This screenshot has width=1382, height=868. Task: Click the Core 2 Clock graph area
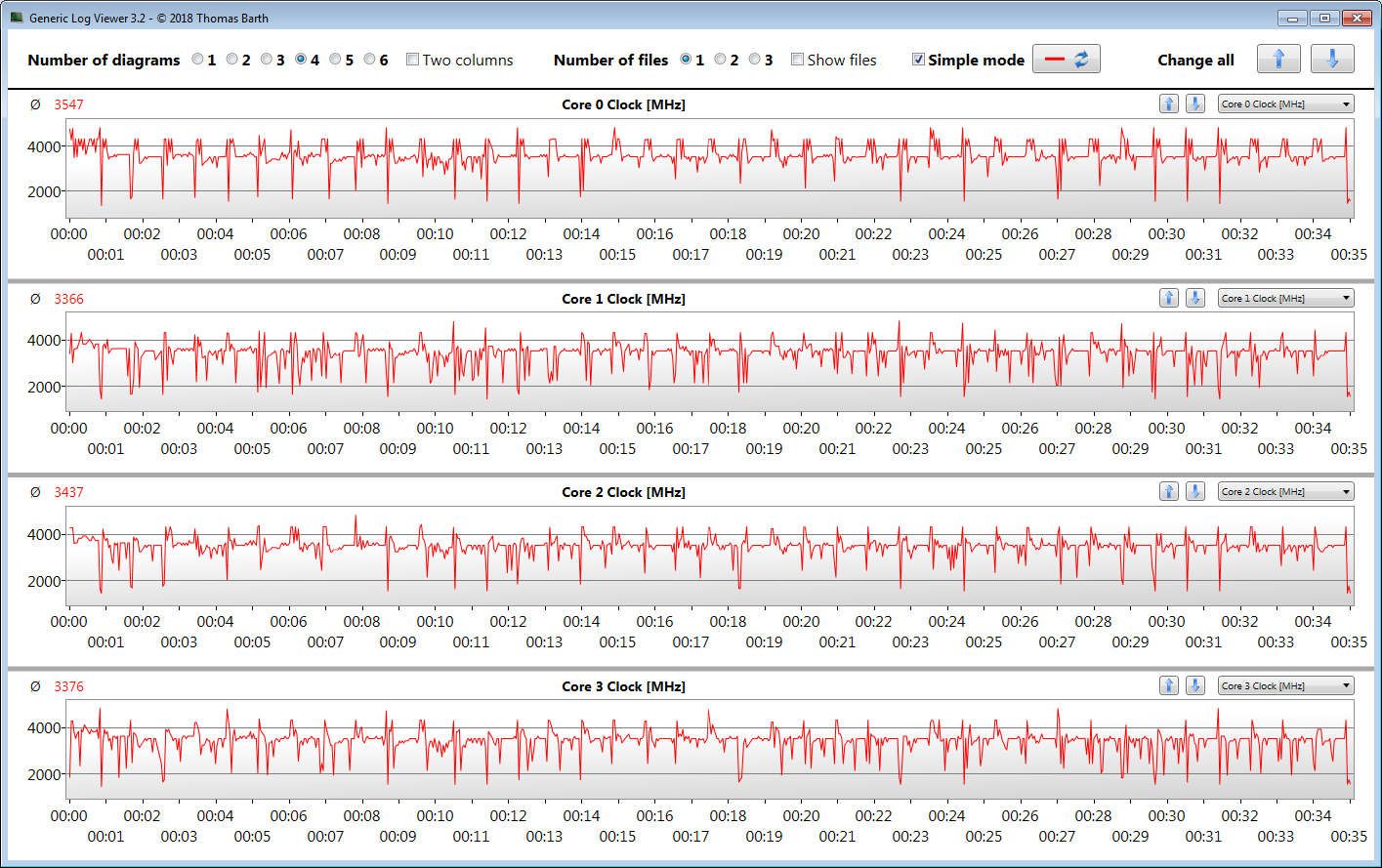coord(709,557)
